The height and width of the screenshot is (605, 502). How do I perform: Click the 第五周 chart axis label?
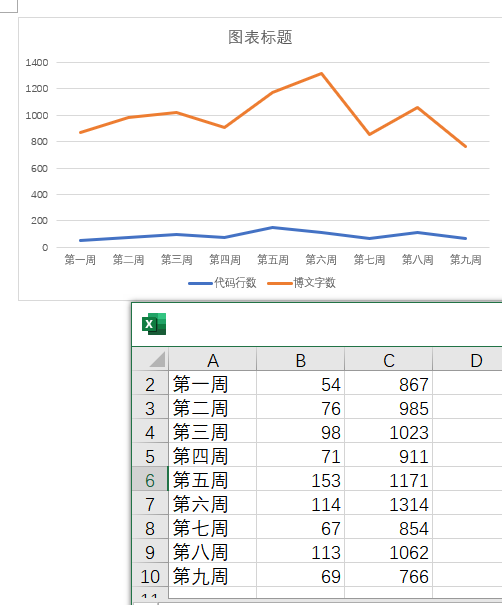pos(273,260)
